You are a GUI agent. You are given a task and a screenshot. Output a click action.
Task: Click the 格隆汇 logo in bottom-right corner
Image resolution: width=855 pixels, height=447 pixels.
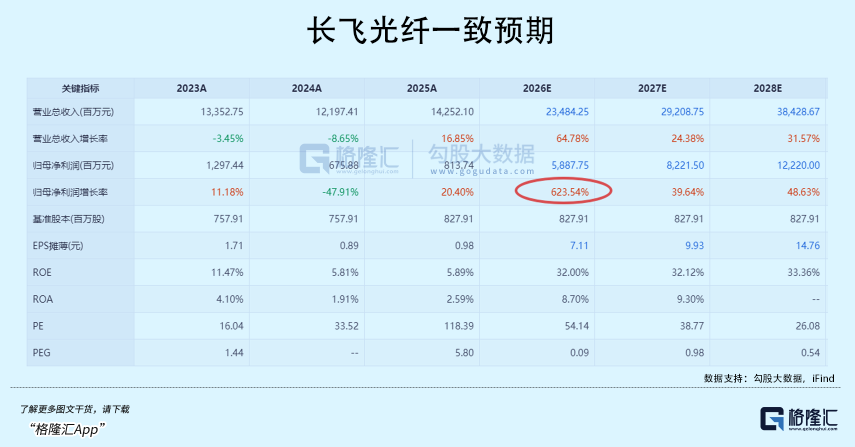click(x=798, y=419)
